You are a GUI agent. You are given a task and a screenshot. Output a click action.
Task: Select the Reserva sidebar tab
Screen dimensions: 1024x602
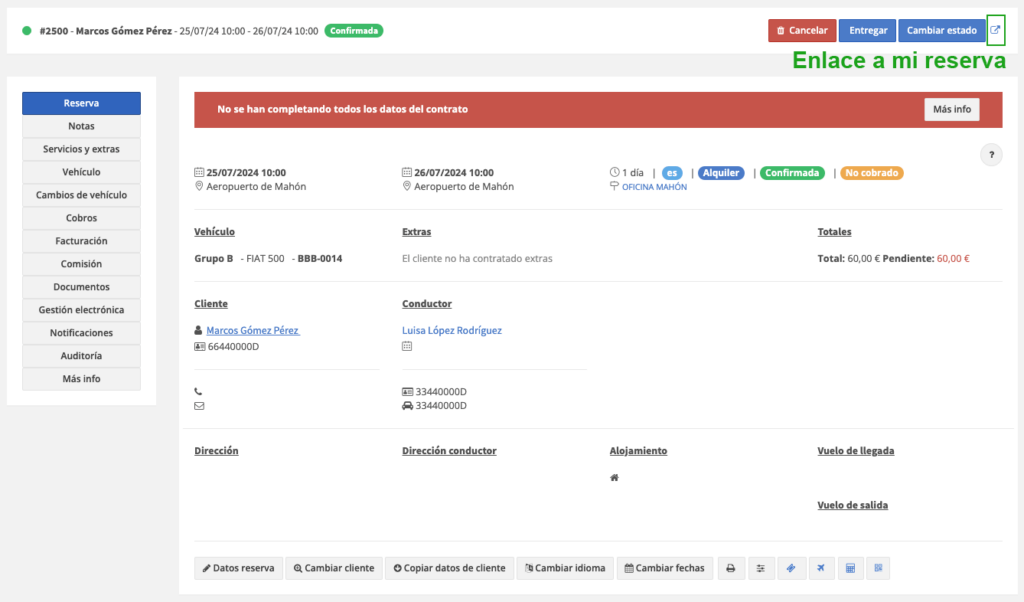[x=82, y=103]
